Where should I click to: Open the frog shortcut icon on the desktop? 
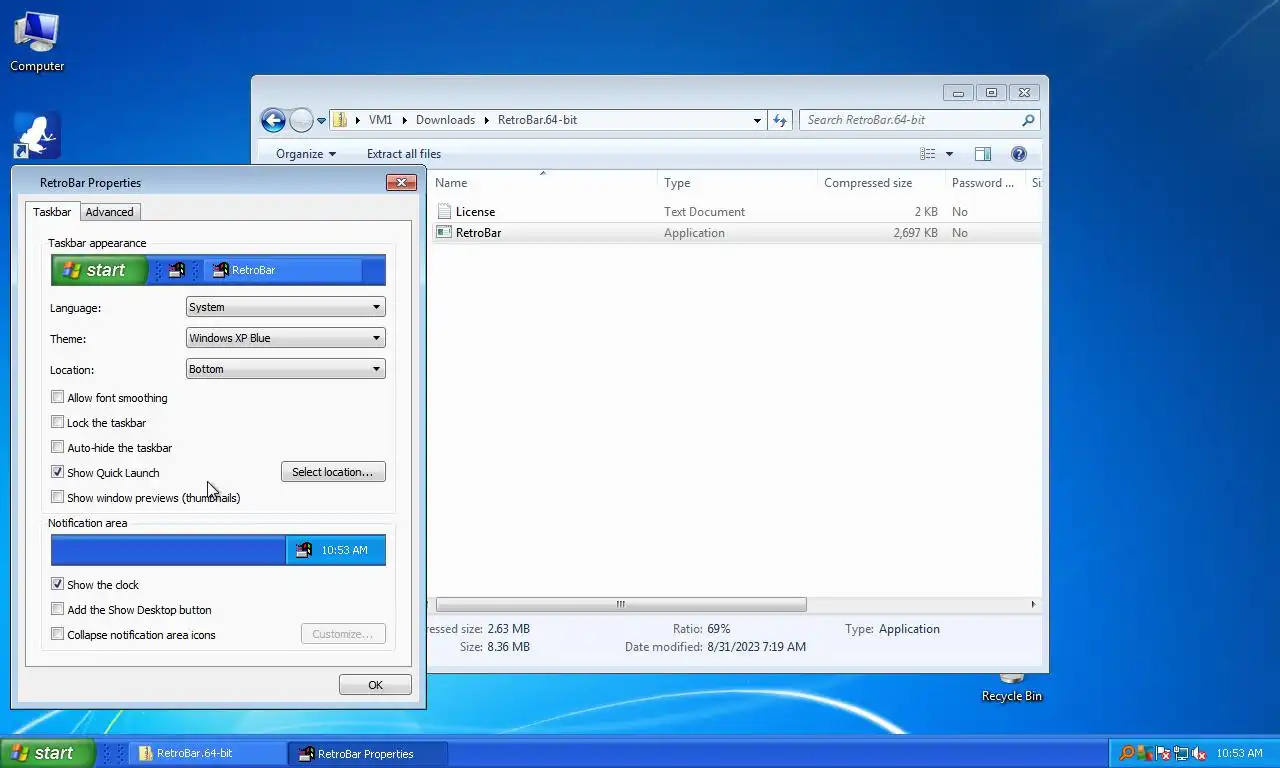pyautogui.click(x=37, y=135)
